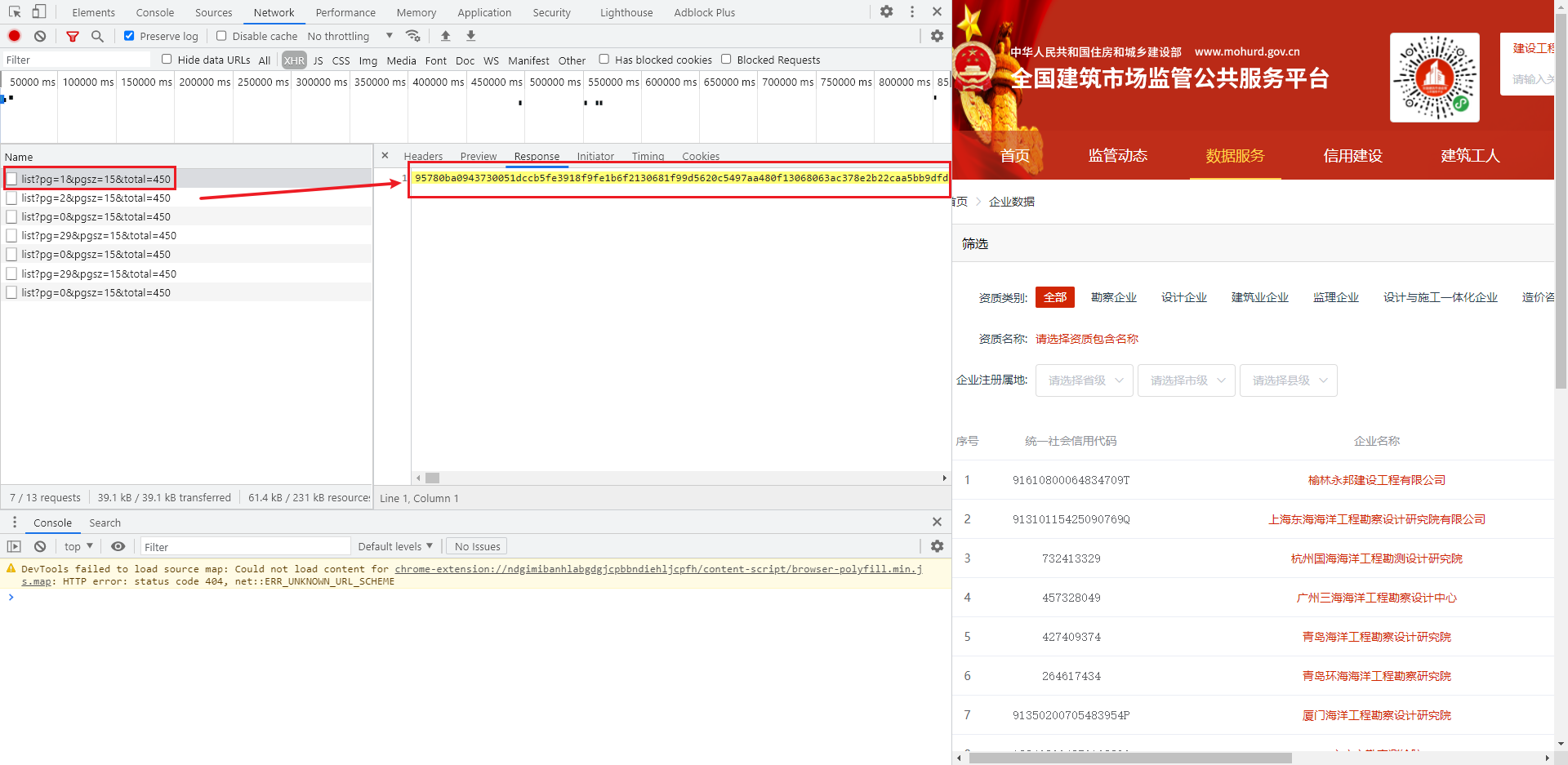Switch to the Sources tab
Screen dimensions: 1568x765
click(x=214, y=12)
